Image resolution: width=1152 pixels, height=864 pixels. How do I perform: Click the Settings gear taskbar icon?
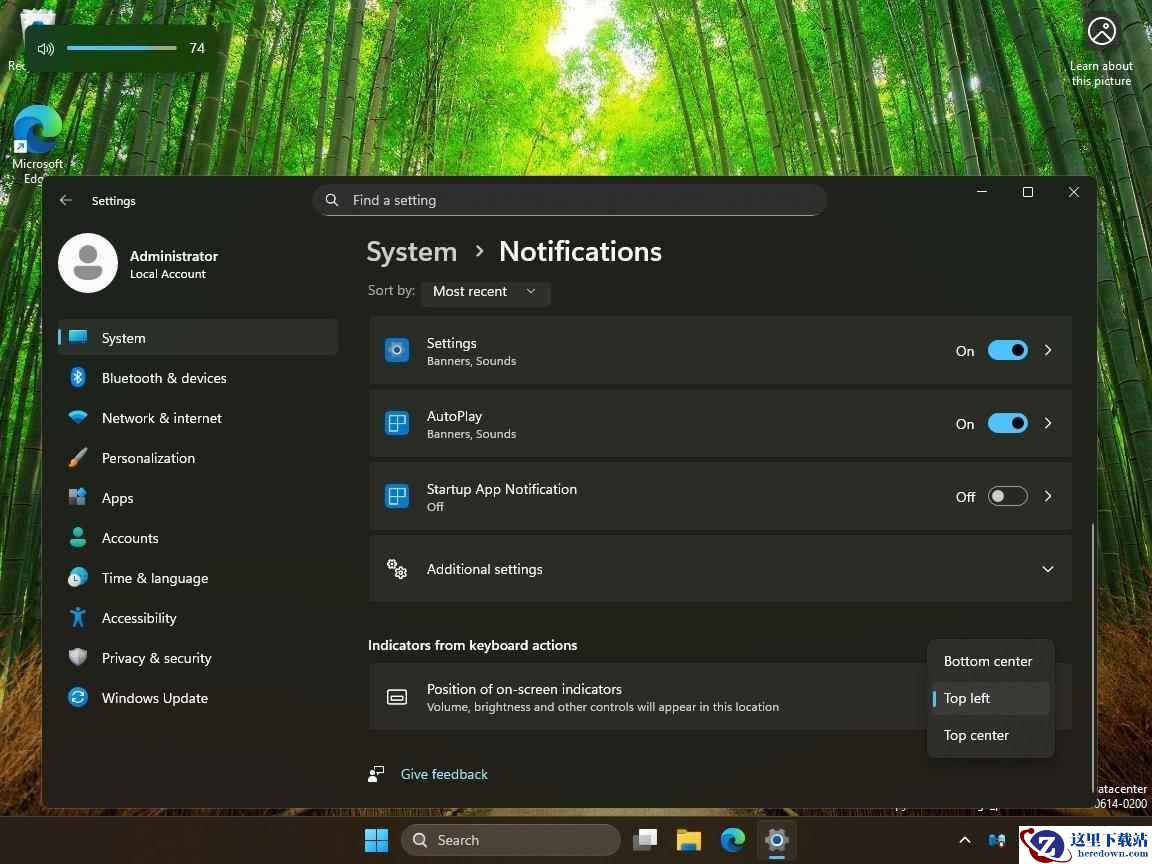[776, 840]
